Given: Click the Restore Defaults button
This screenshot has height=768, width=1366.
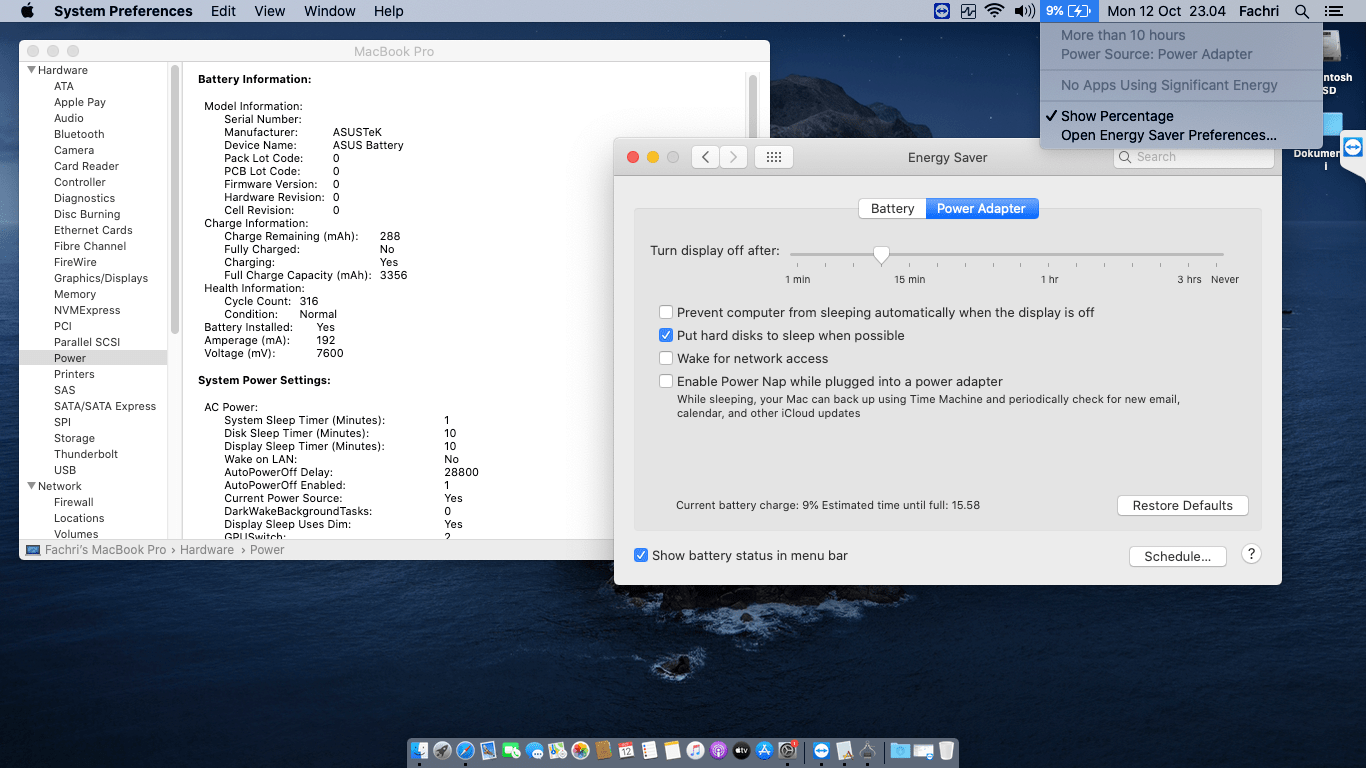Looking at the screenshot, I should point(1182,505).
